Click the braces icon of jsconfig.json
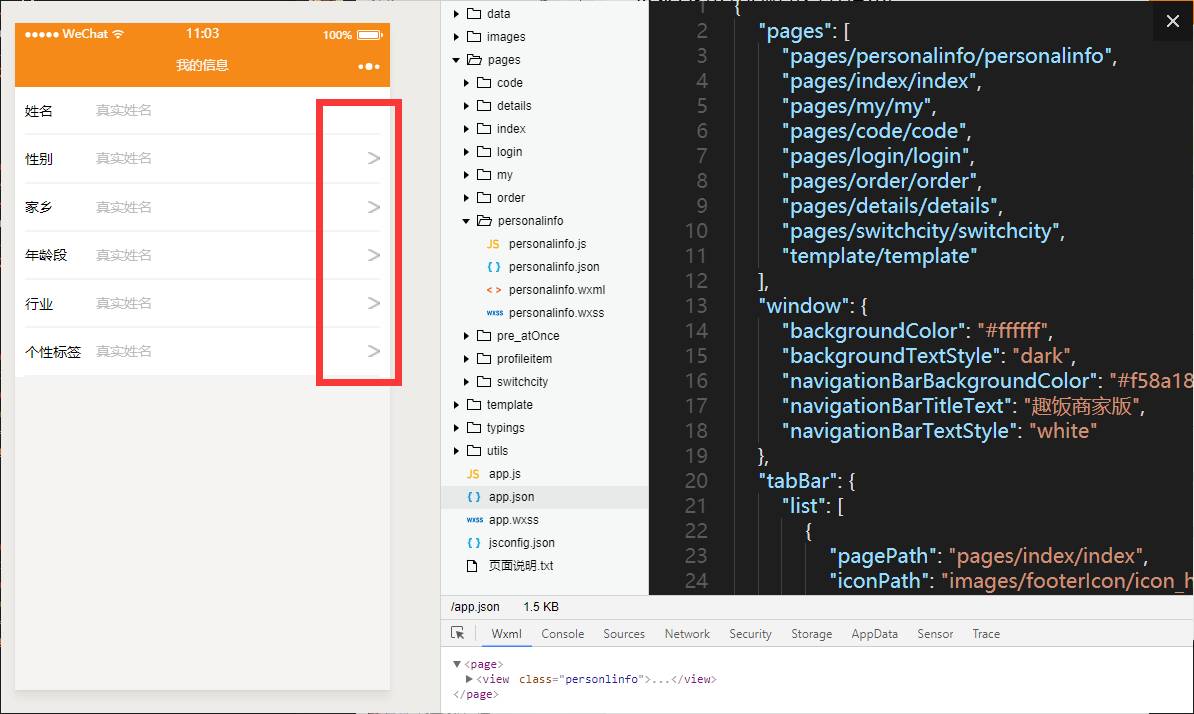 [474, 543]
